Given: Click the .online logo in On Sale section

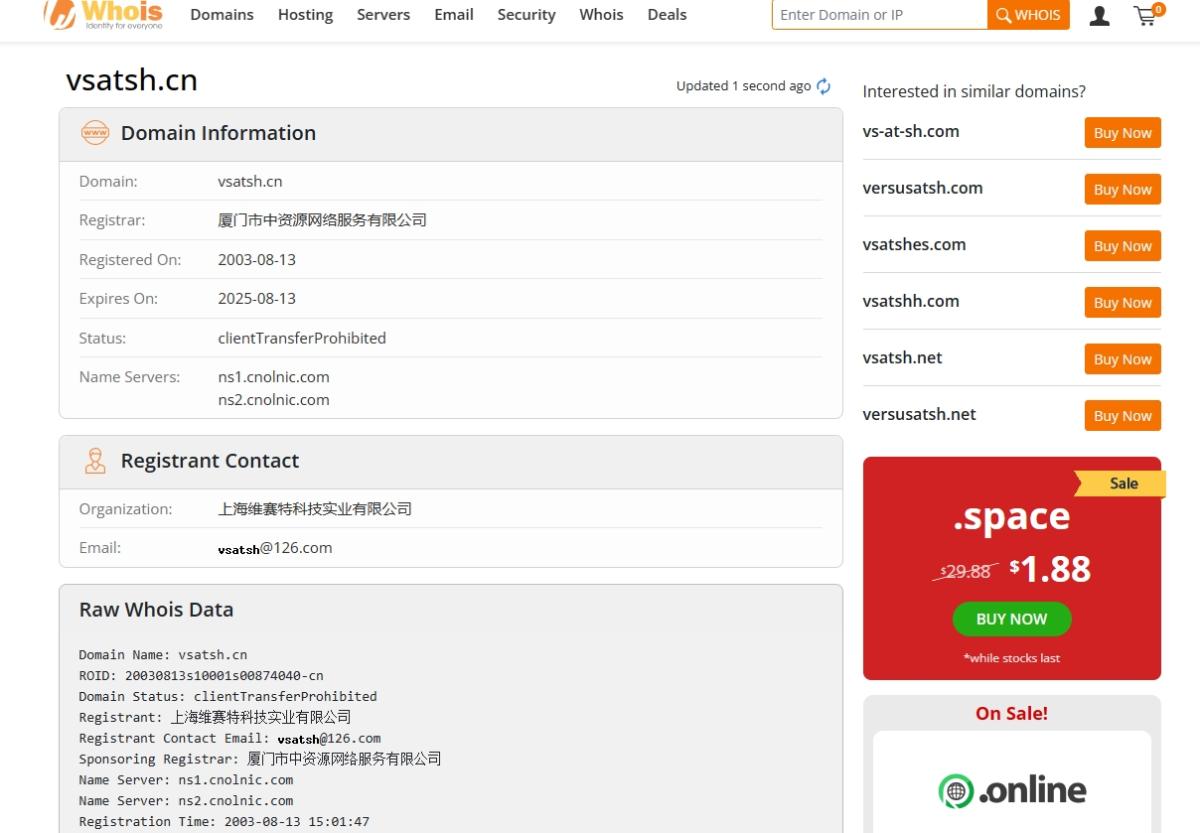Looking at the screenshot, I should coord(1011,789).
